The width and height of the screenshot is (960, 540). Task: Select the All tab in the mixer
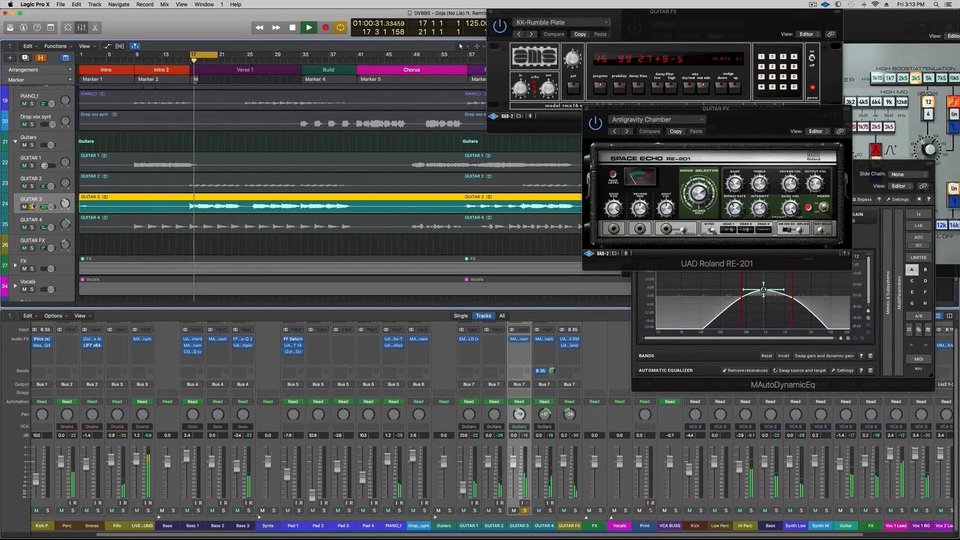(501, 316)
